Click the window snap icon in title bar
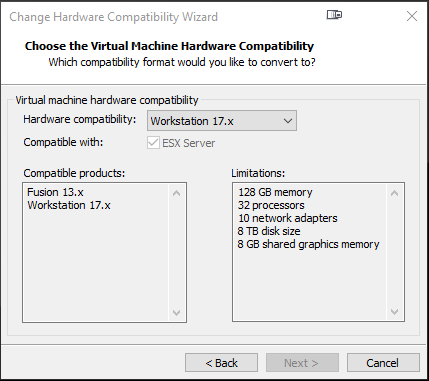This screenshot has width=429, height=381. 334,15
